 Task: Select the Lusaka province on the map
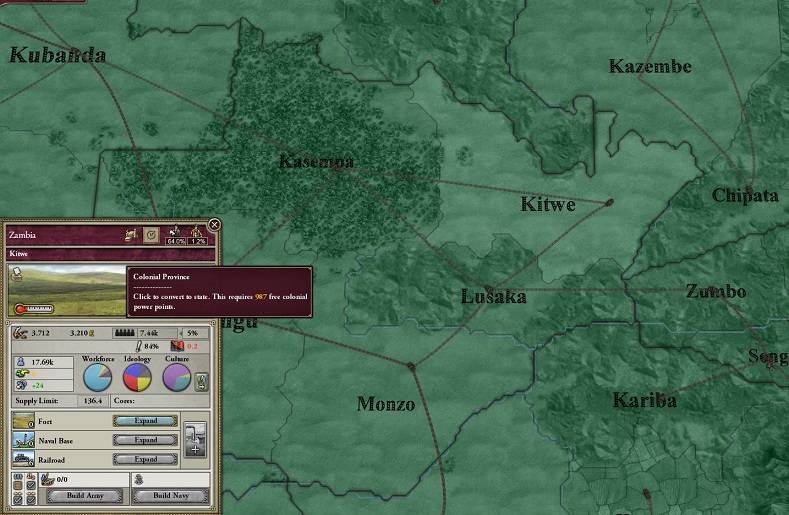coord(492,297)
